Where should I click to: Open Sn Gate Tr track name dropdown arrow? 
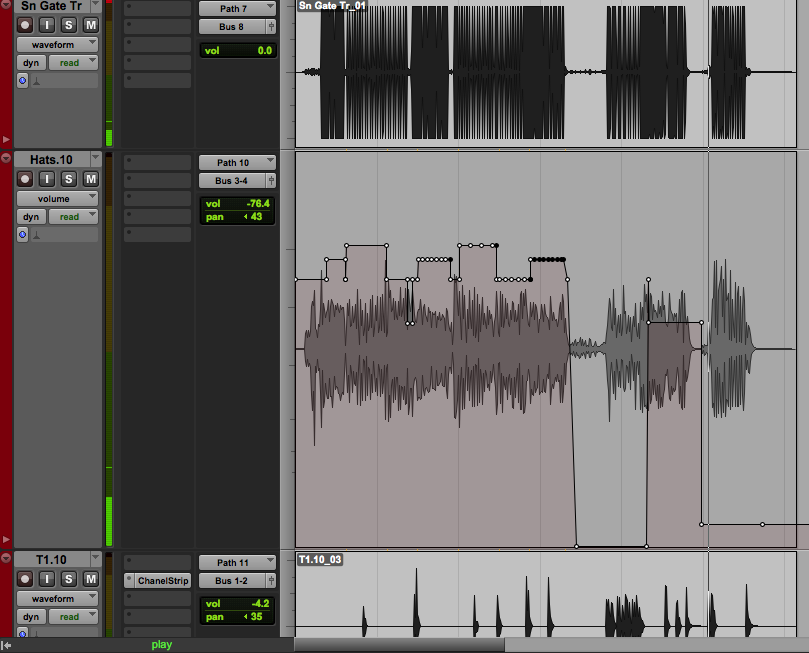(95, 5)
